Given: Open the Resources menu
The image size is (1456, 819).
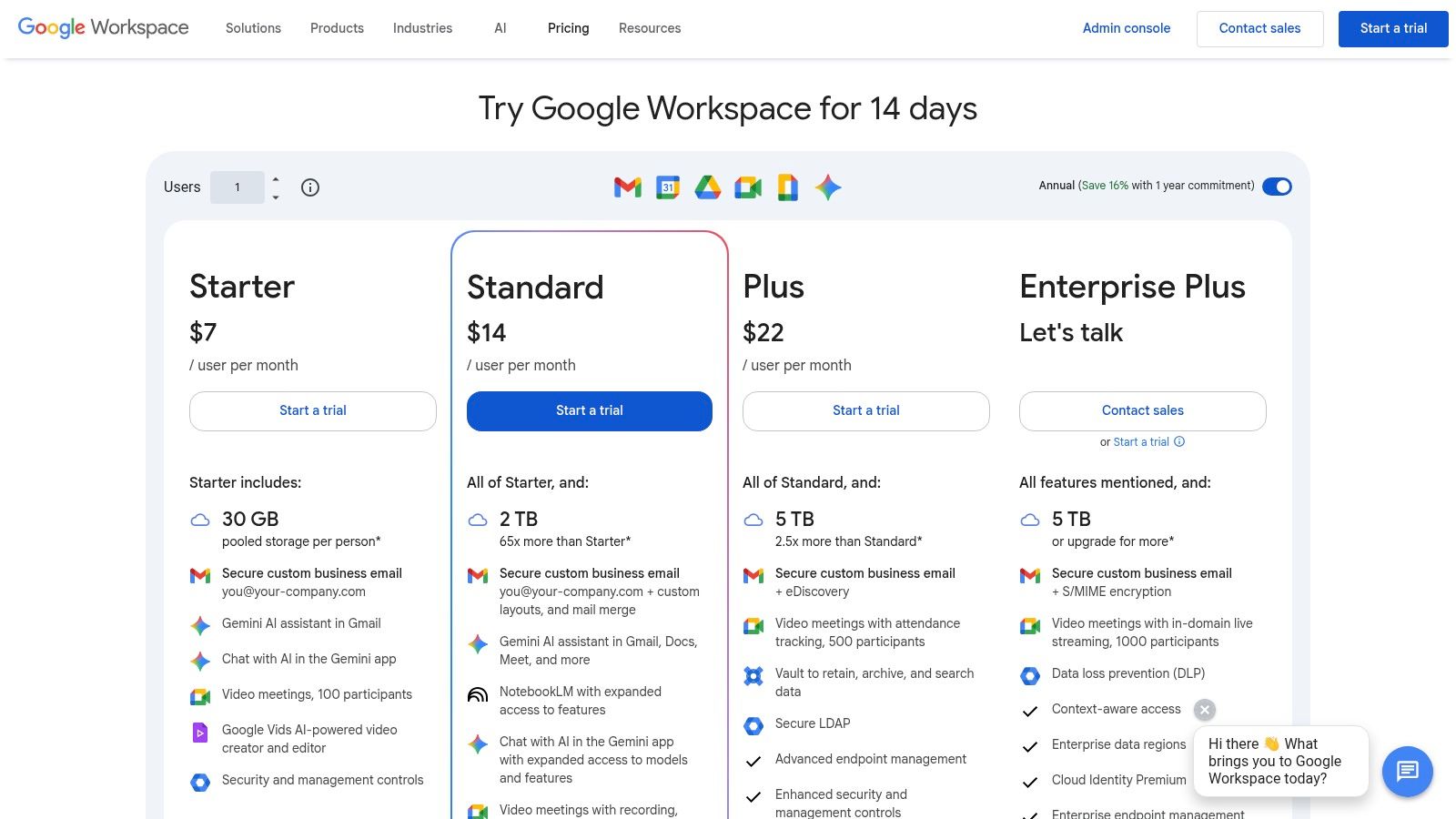Looking at the screenshot, I should [x=649, y=28].
